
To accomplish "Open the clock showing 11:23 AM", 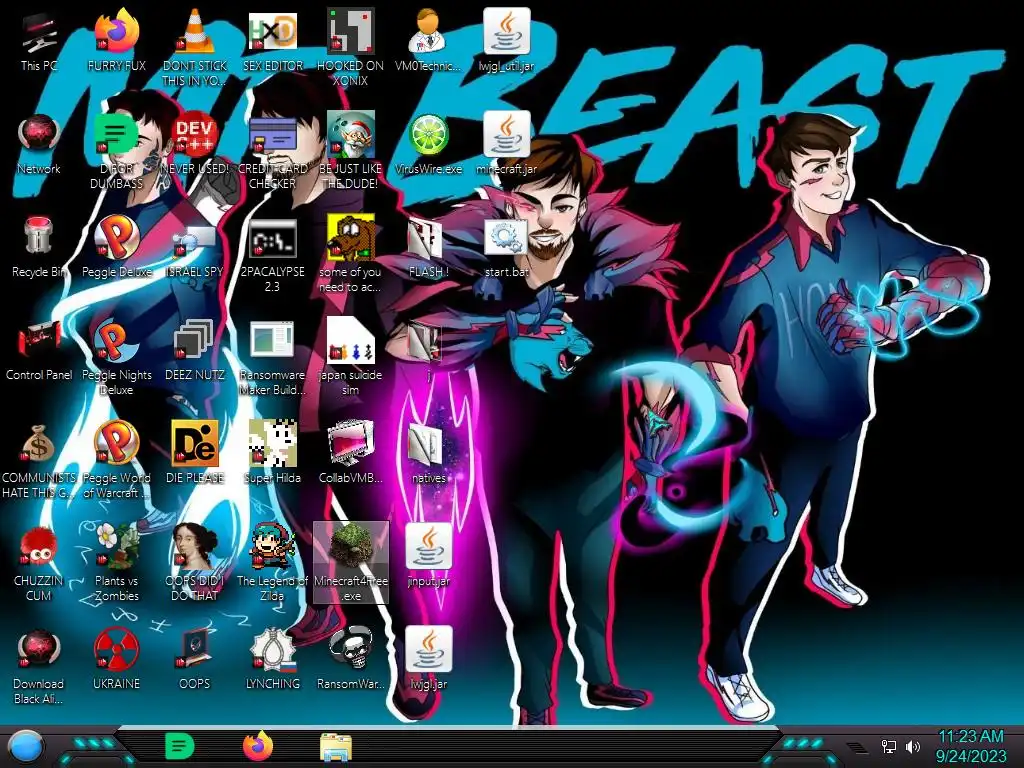I will (x=970, y=746).
